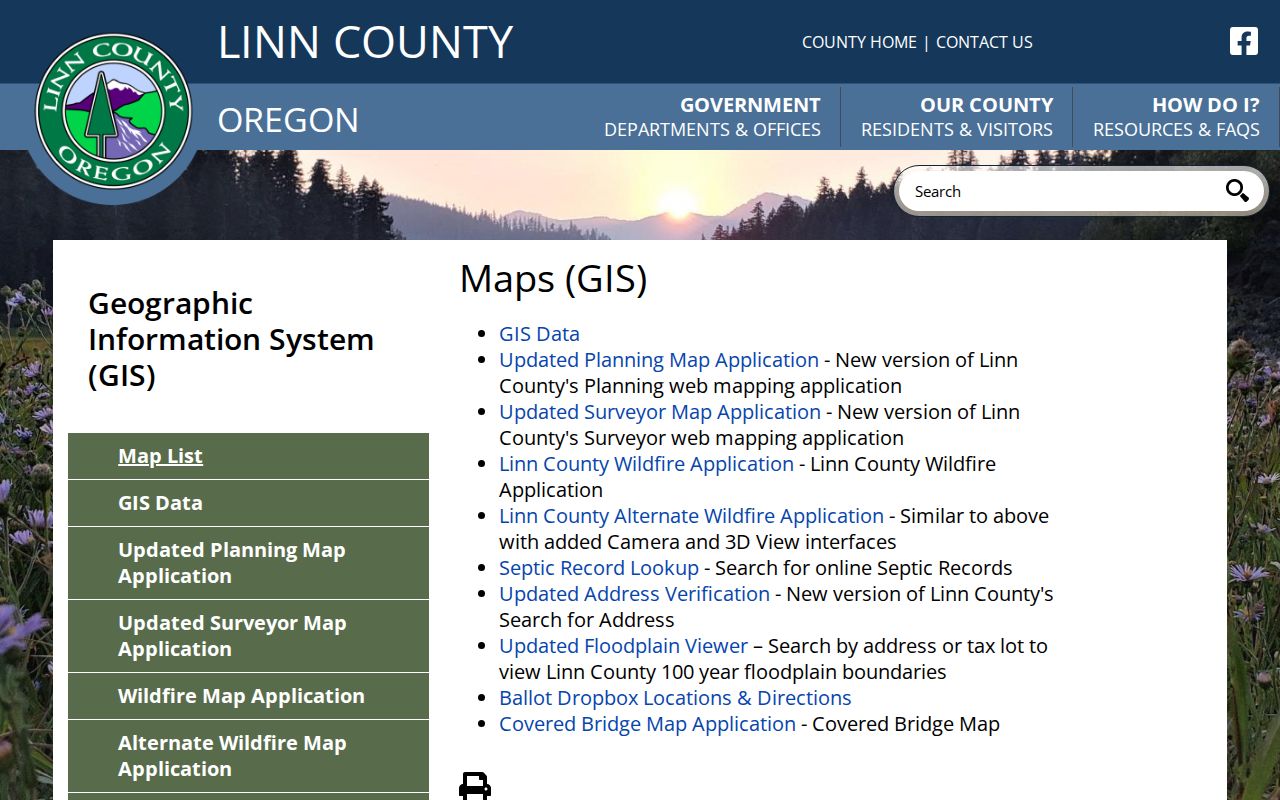Click the GIS Data link in the list
Image resolution: width=1280 pixels, height=800 pixels.
click(539, 334)
